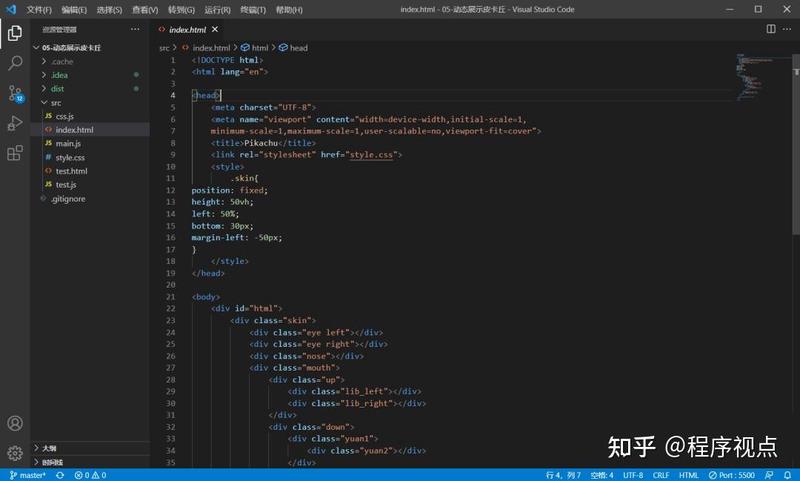Open notifications bell in status bar

pyautogui.click(x=787, y=475)
